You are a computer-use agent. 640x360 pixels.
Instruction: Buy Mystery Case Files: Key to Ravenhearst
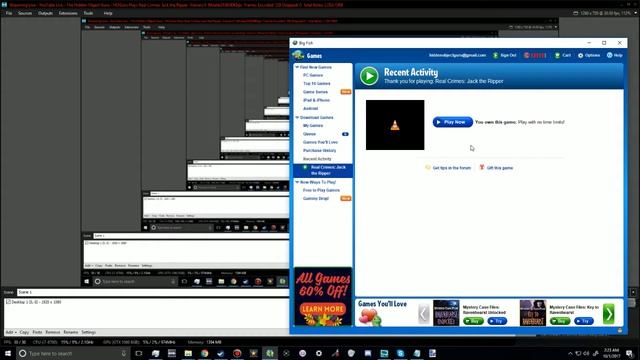(560, 321)
